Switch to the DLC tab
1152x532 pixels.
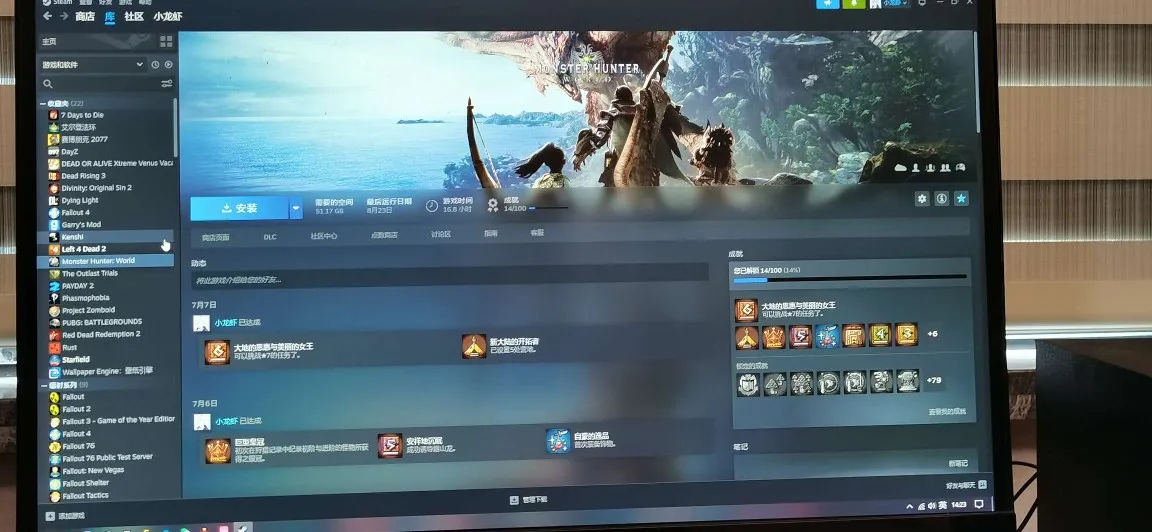tap(270, 237)
